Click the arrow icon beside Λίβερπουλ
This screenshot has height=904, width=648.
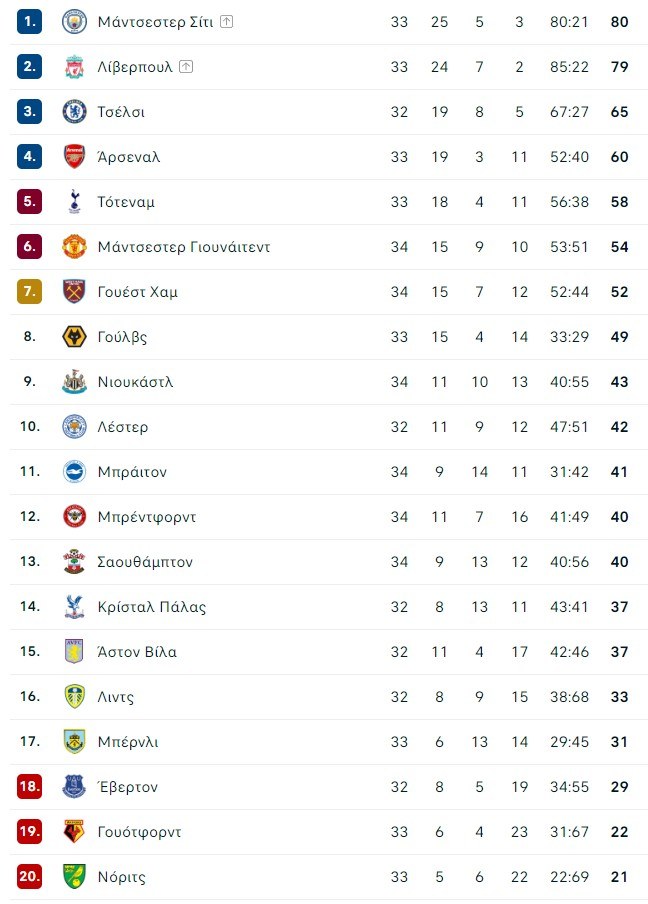click(x=187, y=67)
